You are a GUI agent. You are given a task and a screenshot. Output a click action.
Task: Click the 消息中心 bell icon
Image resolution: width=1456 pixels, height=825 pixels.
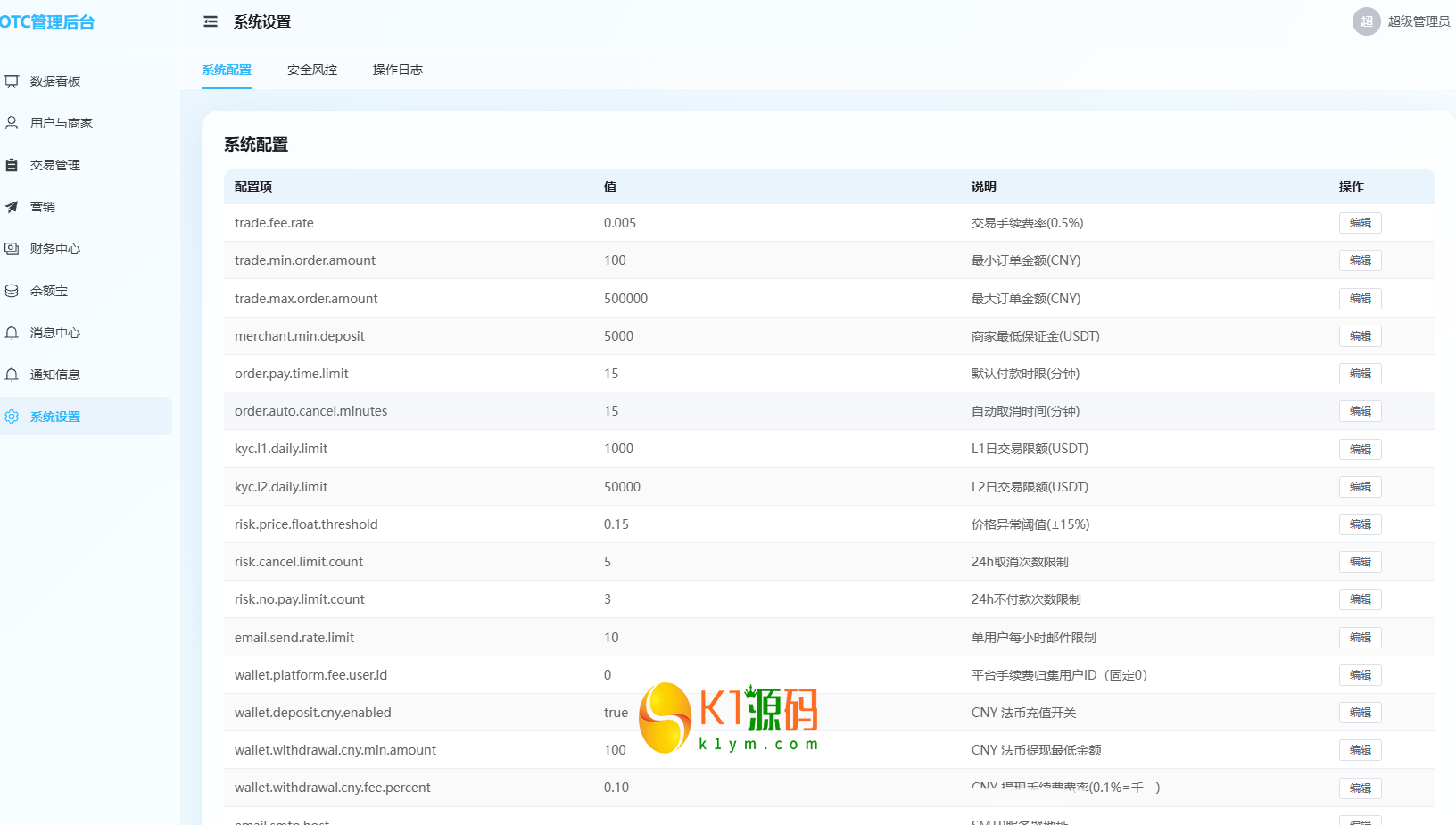pos(12,333)
